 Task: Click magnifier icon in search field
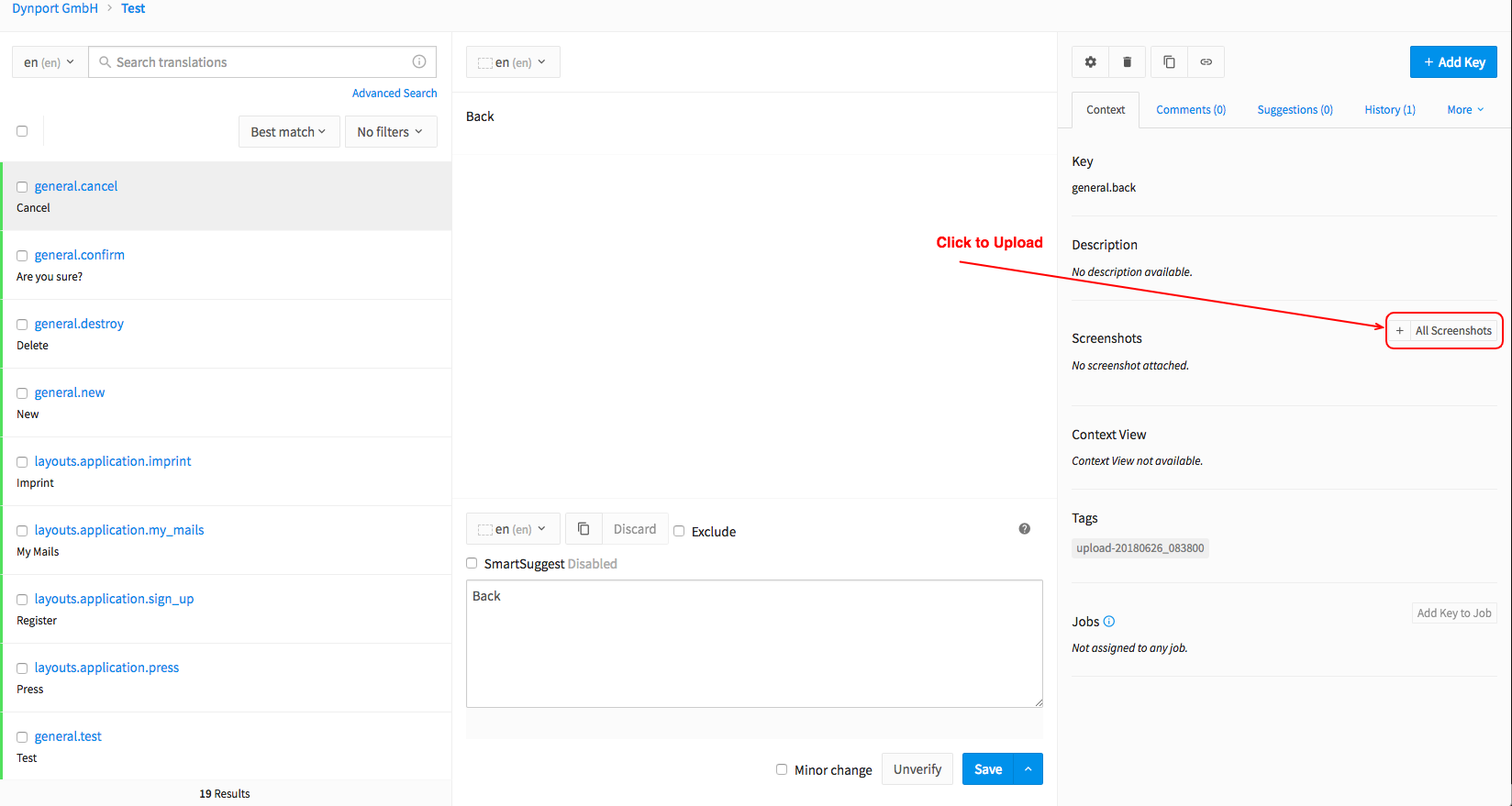(105, 61)
